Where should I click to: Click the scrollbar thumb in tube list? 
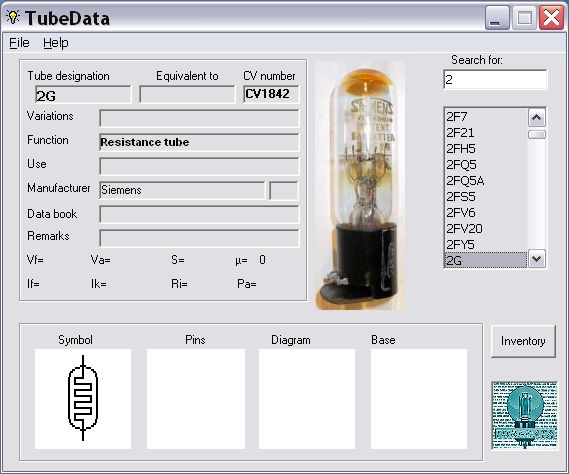[537, 135]
